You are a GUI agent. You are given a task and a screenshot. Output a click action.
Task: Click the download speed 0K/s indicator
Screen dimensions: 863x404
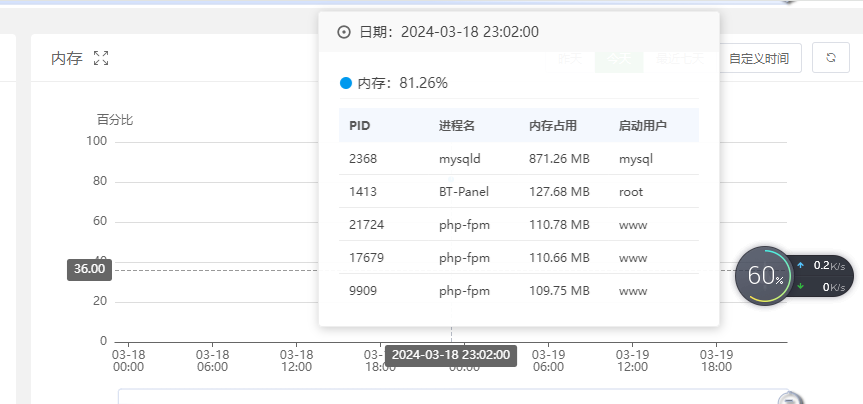click(x=822, y=287)
